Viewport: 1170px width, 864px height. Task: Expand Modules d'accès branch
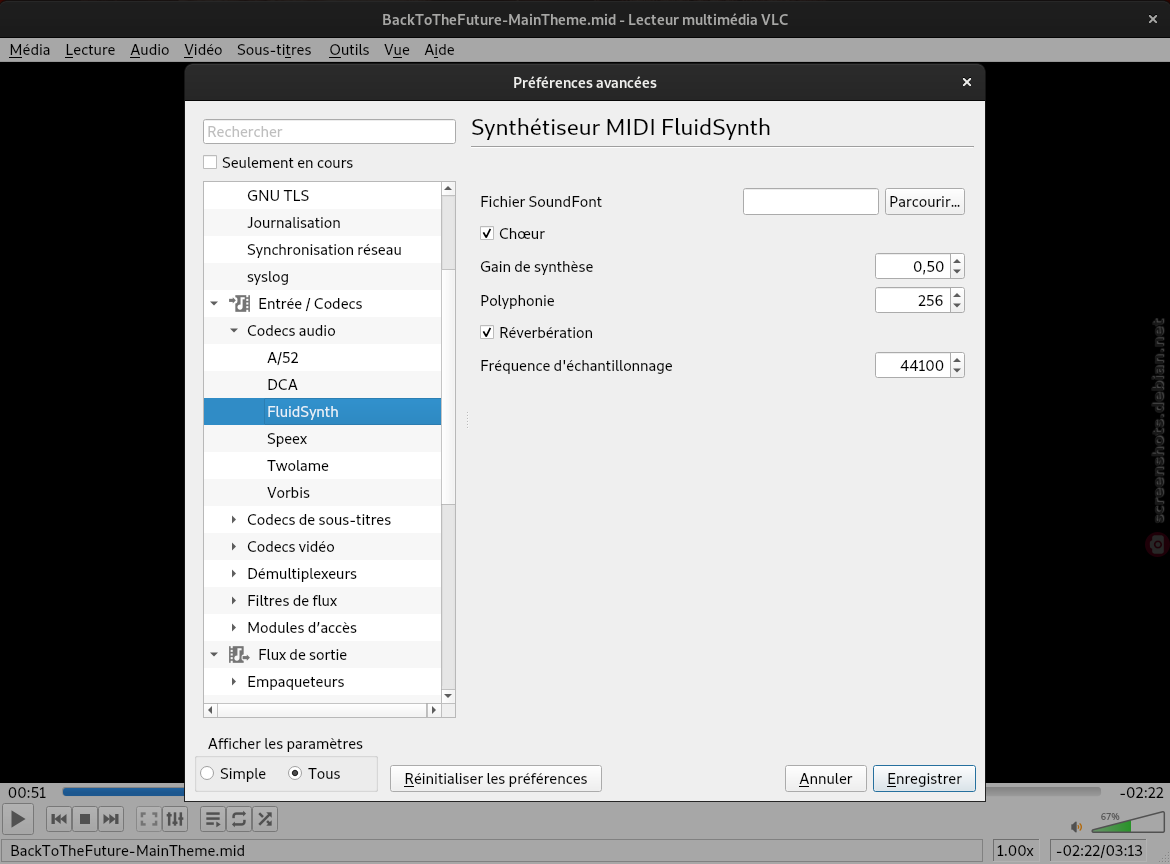pos(234,627)
